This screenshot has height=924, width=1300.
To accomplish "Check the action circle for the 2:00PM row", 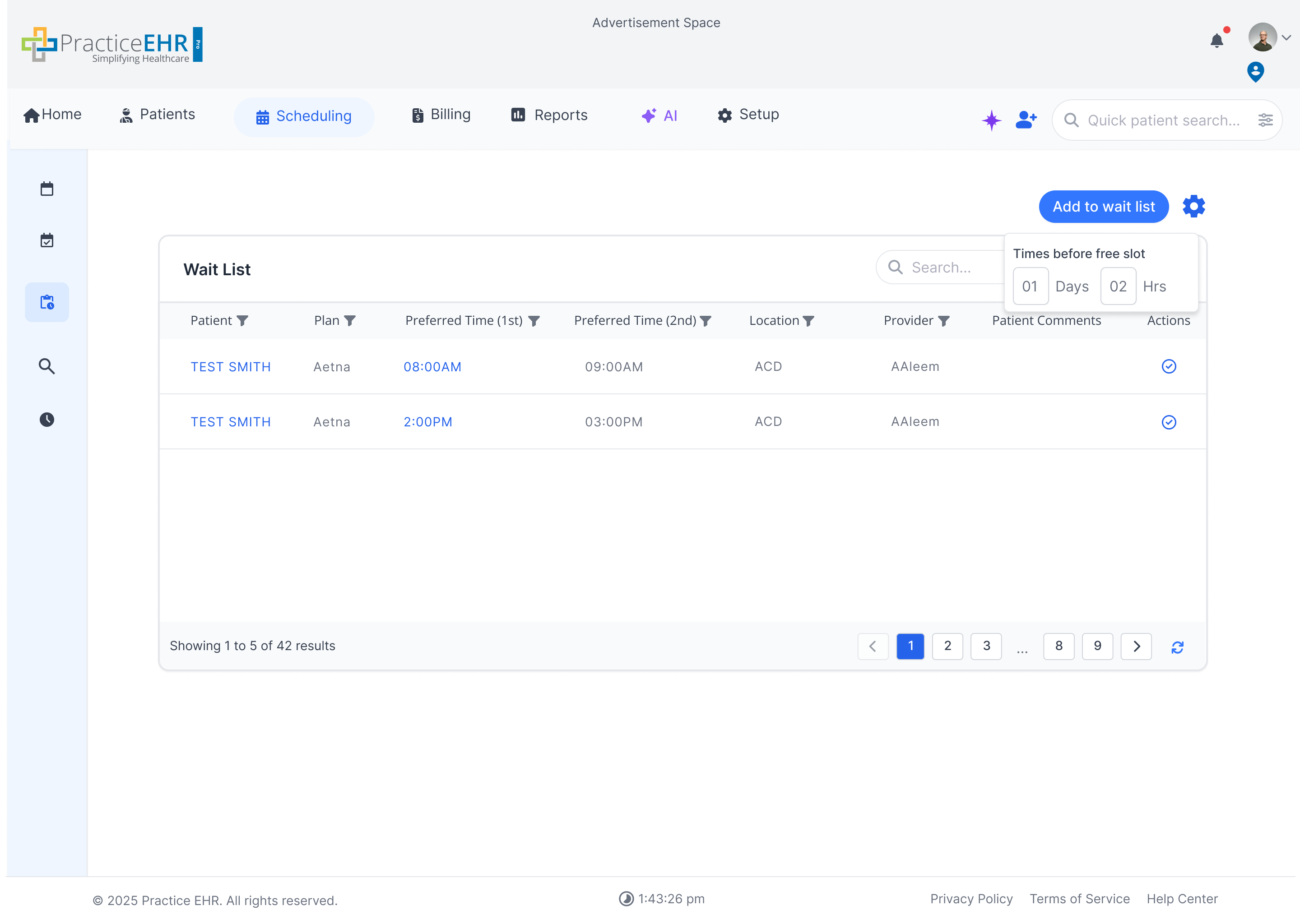I will point(1169,422).
